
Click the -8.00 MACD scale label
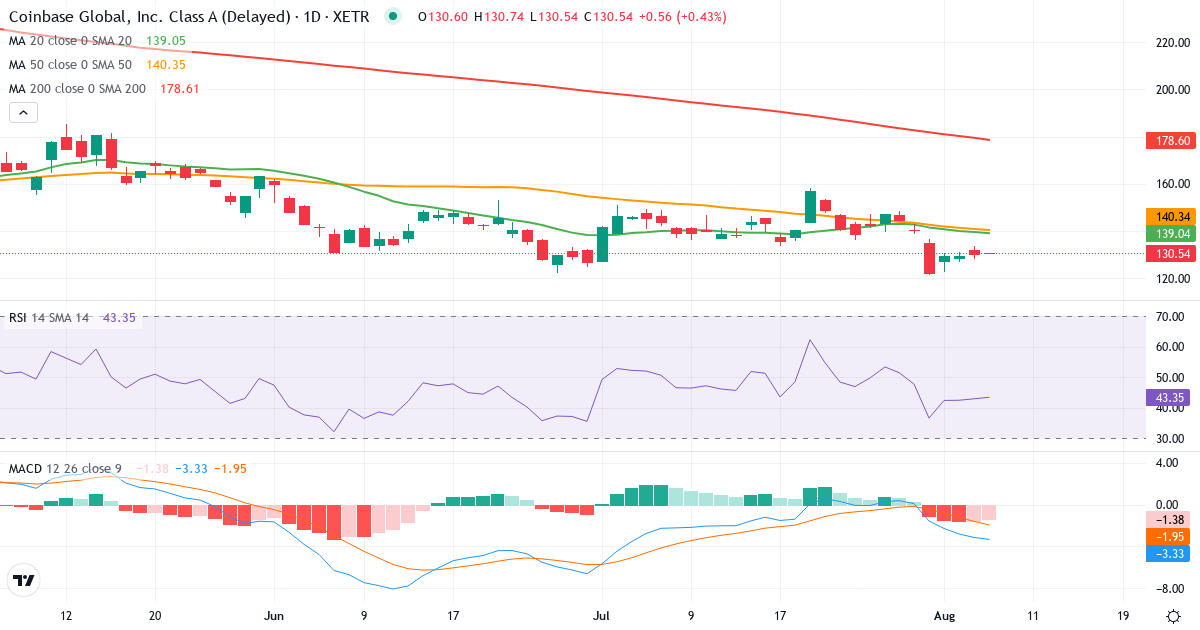(1172, 589)
